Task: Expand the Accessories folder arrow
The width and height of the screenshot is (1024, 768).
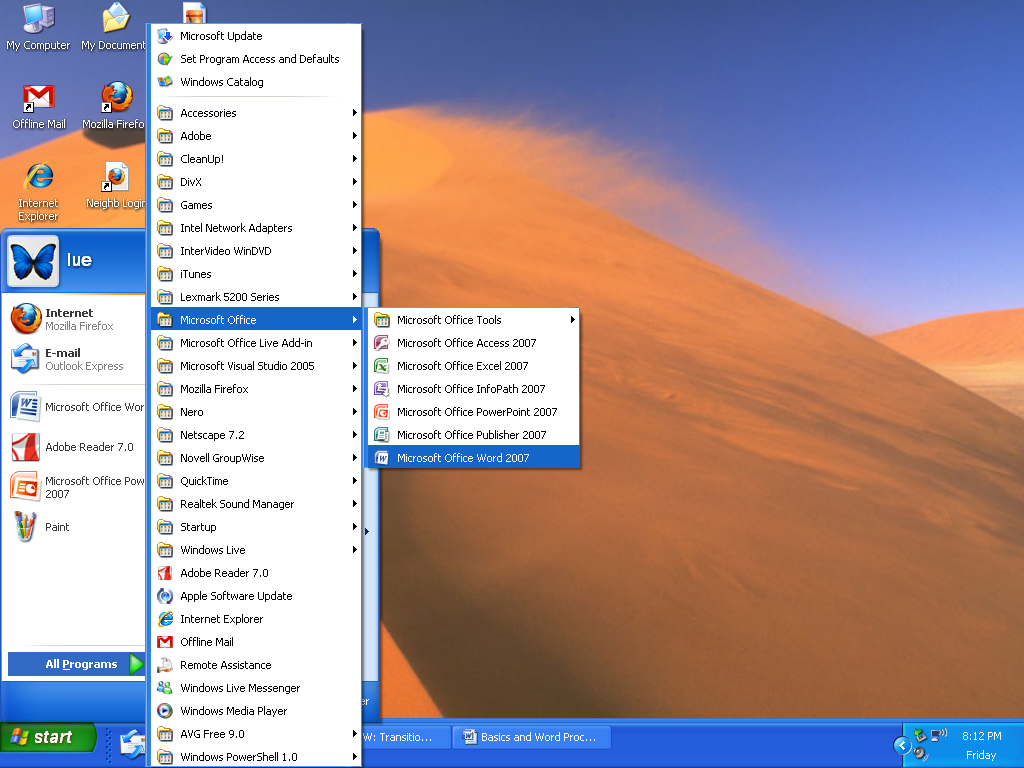Action: 355,113
